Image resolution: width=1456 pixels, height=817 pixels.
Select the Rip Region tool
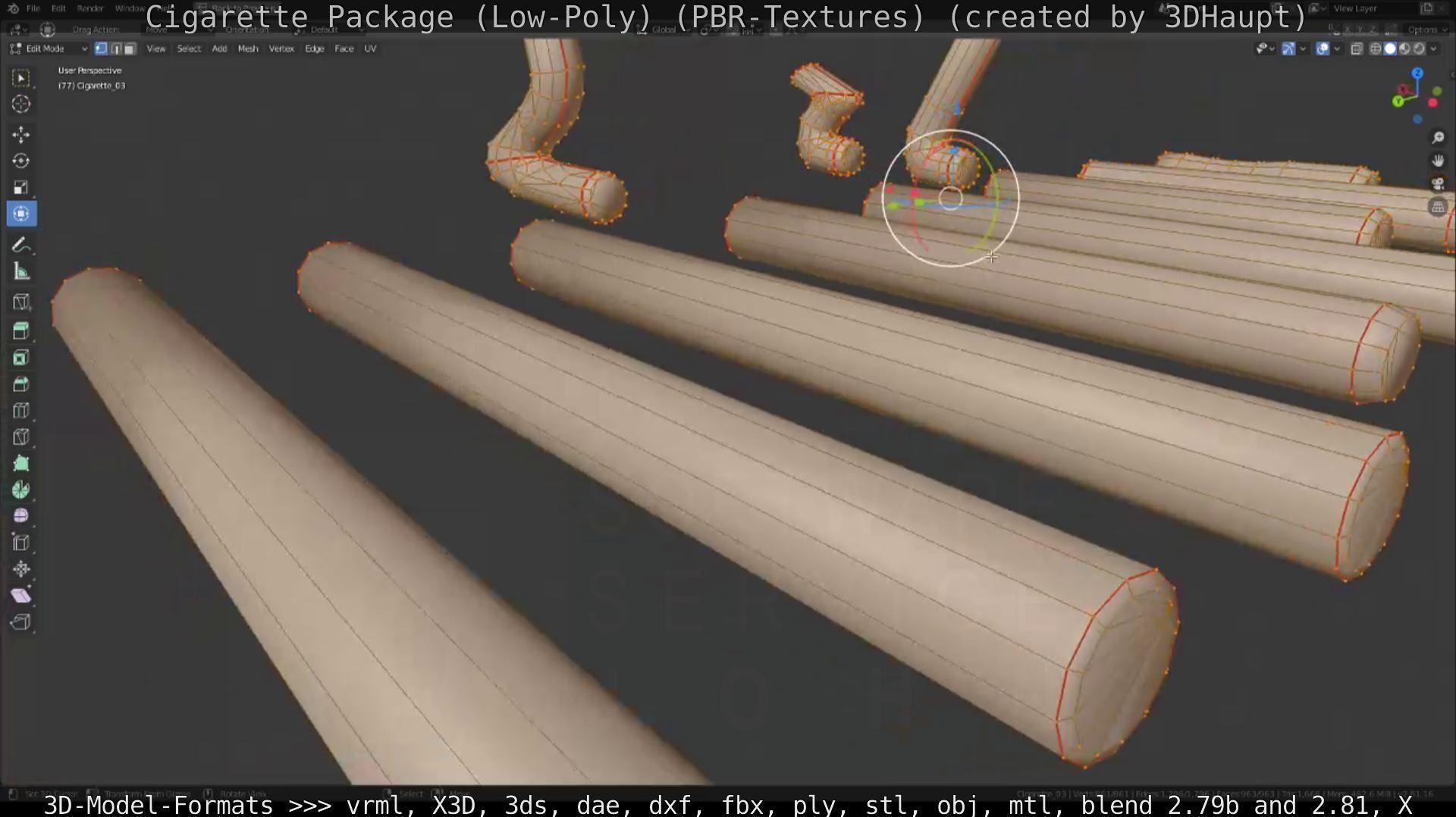(x=21, y=622)
